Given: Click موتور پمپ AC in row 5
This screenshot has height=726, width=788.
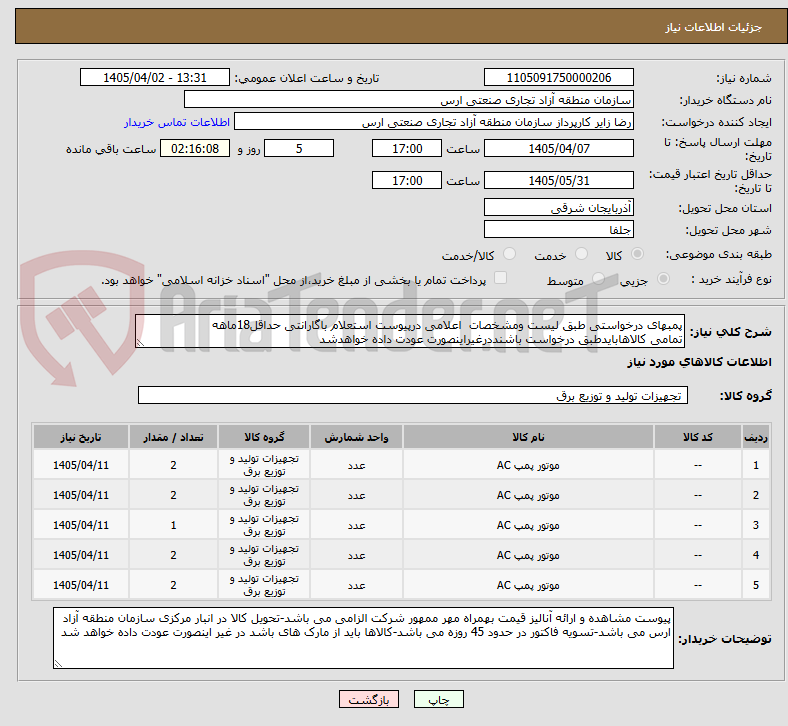Looking at the screenshot, I should [x=528, y=585].
